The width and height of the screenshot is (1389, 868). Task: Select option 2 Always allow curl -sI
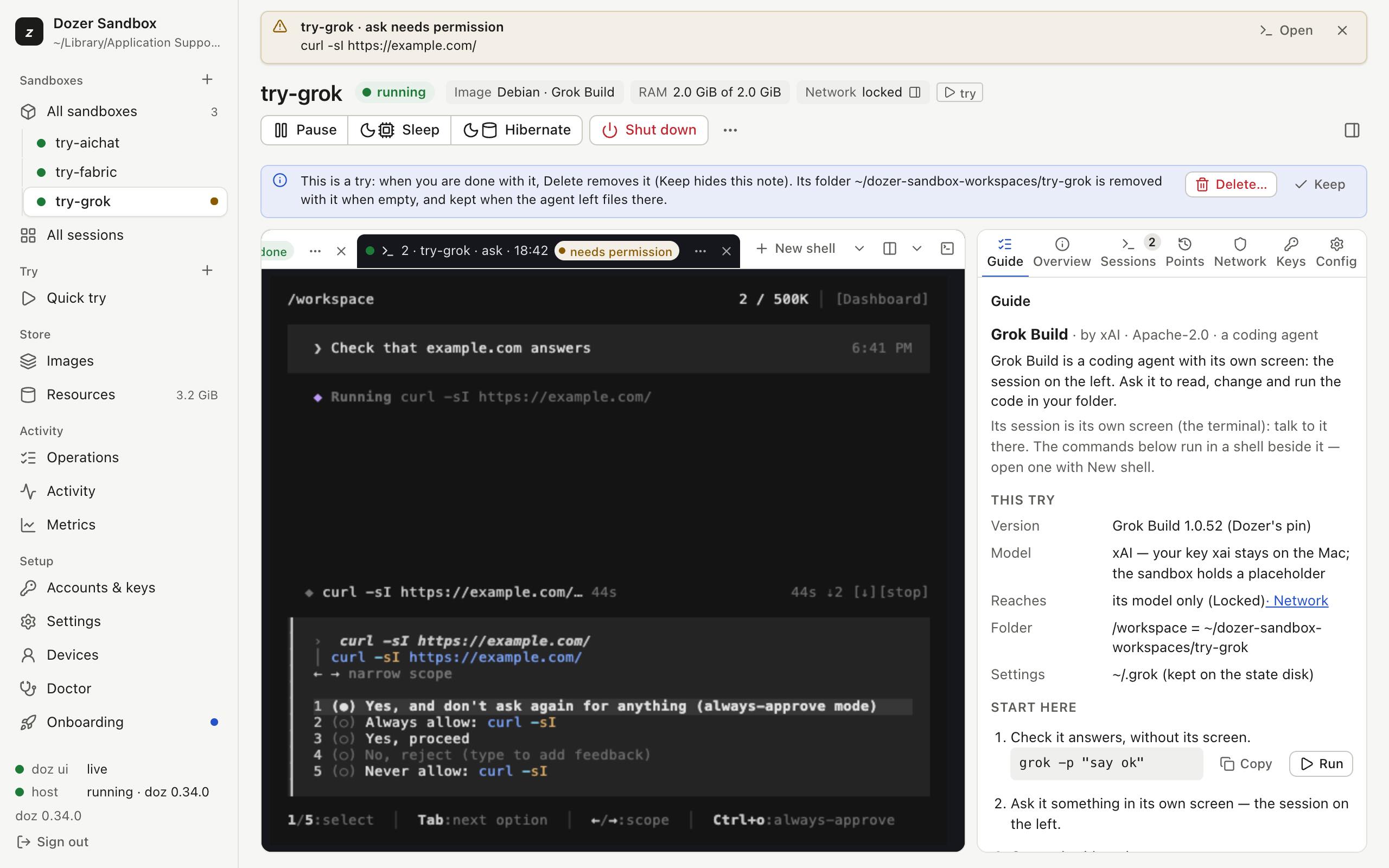[x=435, y=722]
